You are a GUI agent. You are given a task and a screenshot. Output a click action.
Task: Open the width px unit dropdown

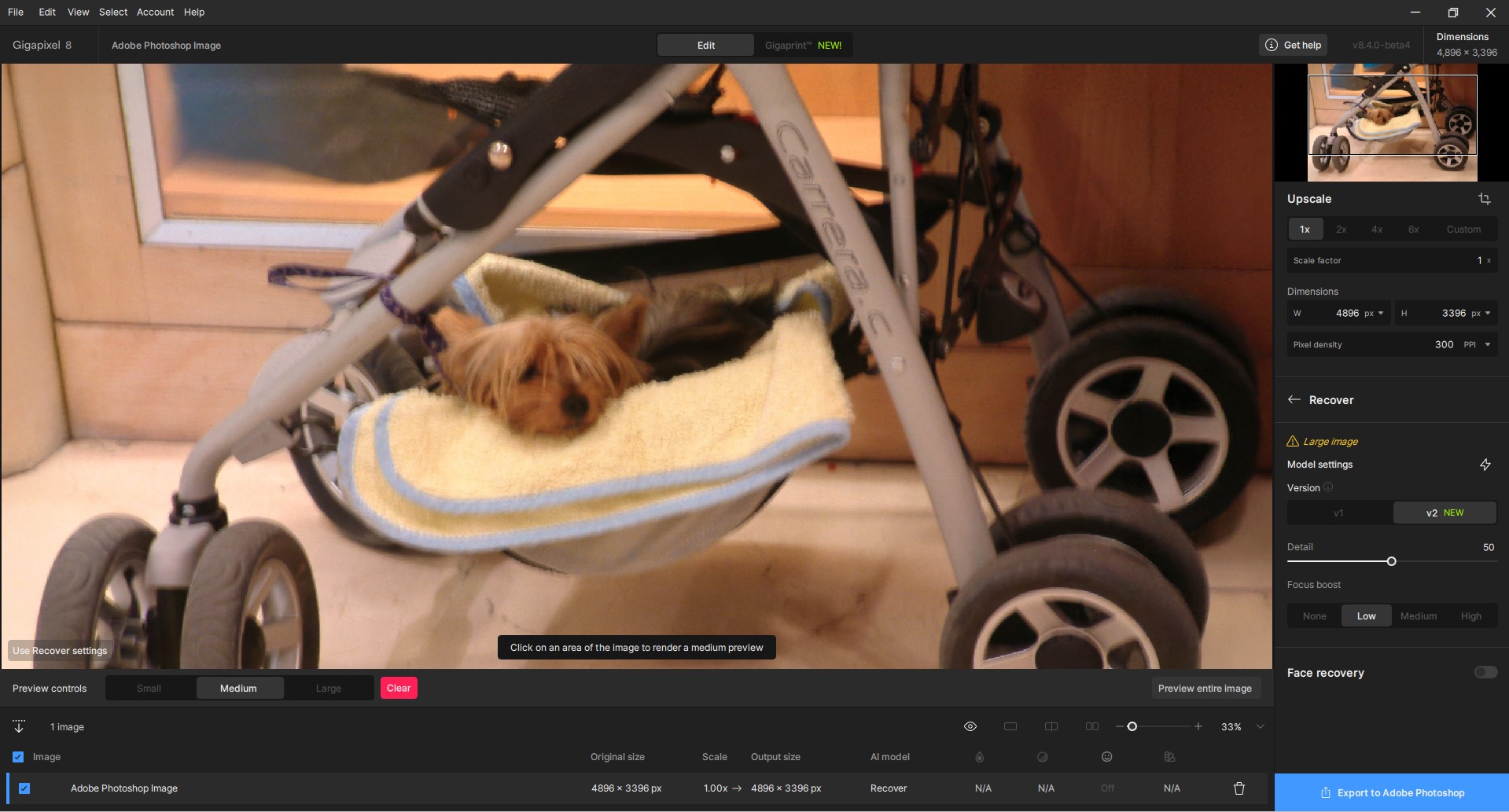(1380, 313)
